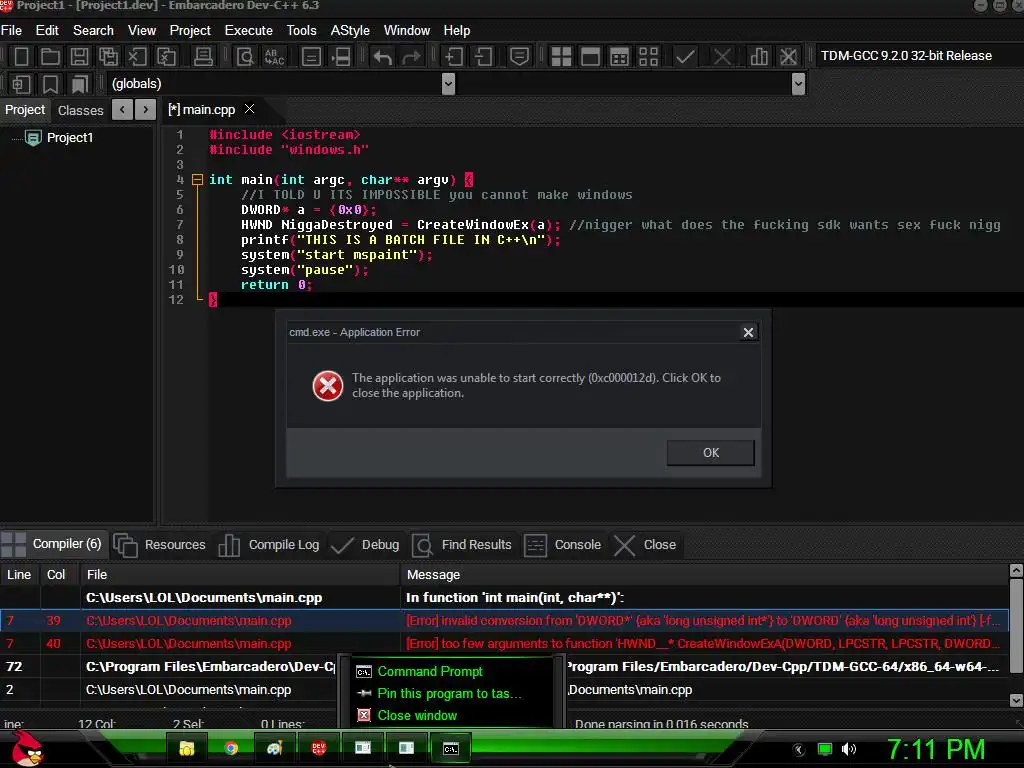Open the (globals) scope dropdown
Viewport: 1024px width, 768px height.
(448, 84)
